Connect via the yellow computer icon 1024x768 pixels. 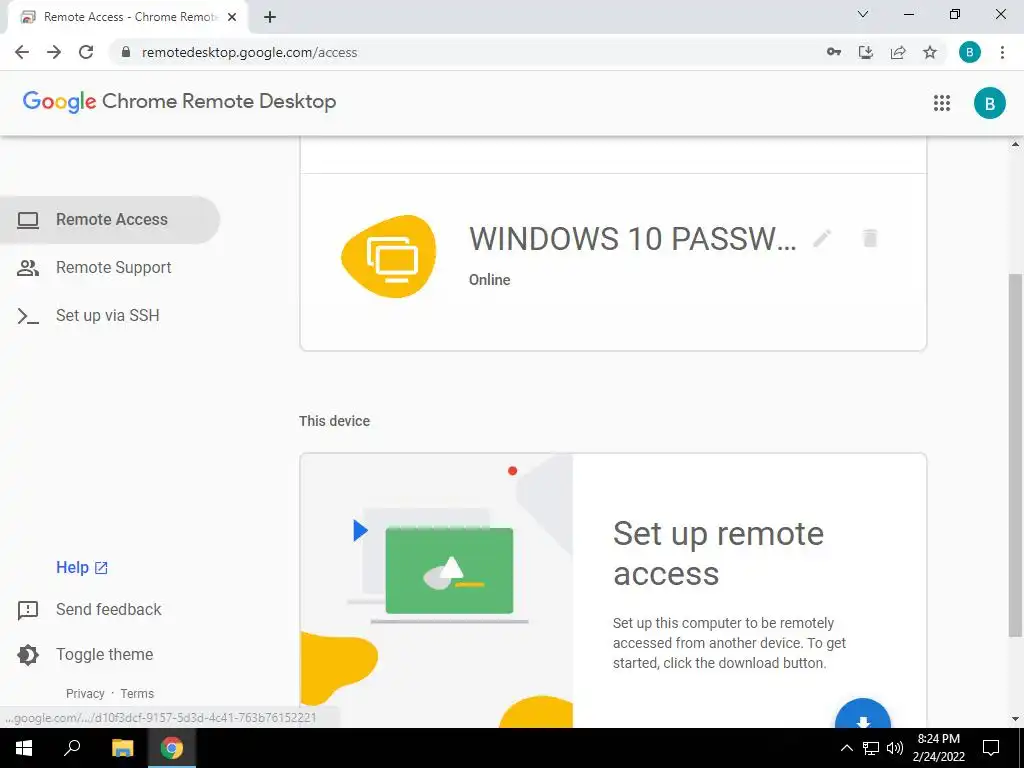(389, 256)
